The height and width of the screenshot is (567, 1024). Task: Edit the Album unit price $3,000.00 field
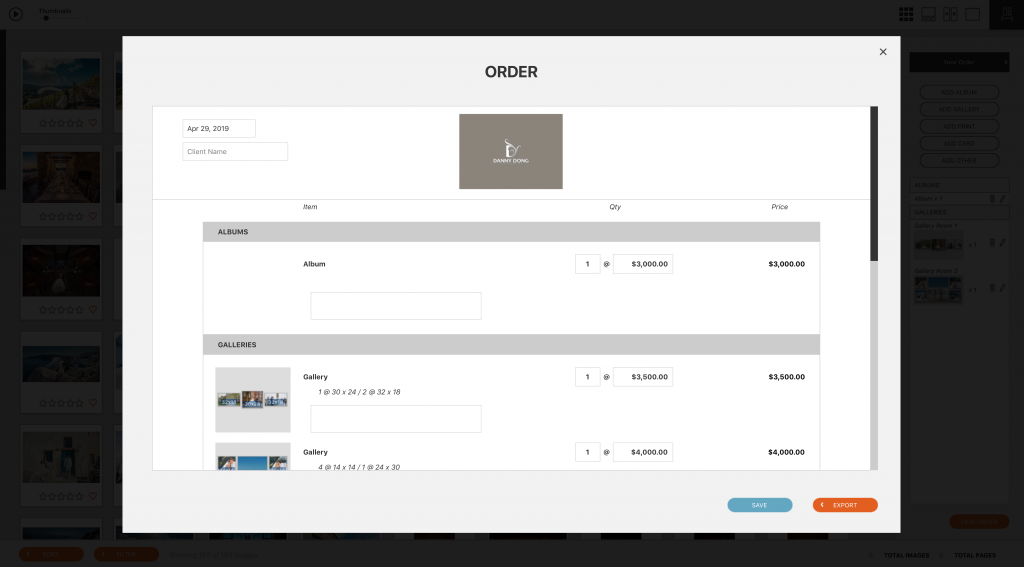[x=643, y=264]
